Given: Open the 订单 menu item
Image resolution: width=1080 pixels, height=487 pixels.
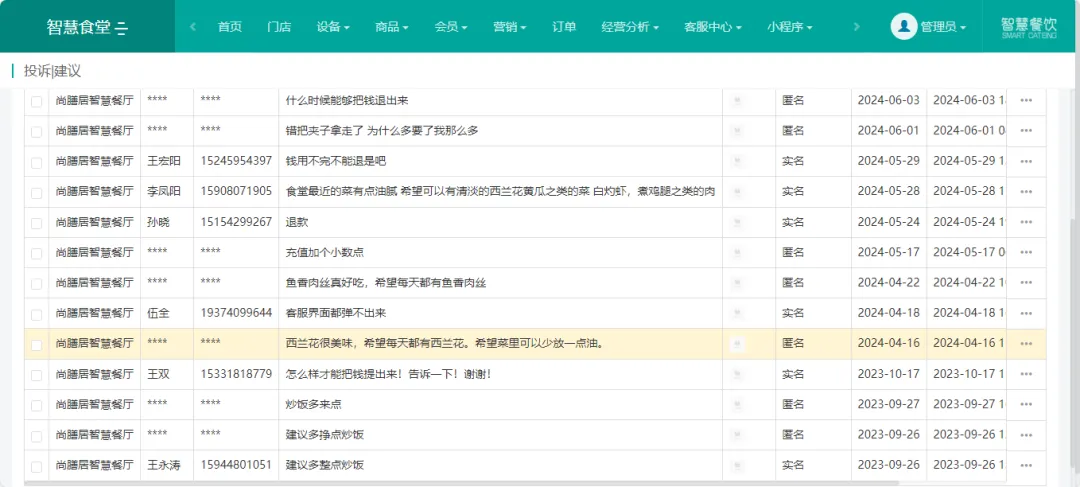Looking at the screenshot, I should (x=564, y=27).
